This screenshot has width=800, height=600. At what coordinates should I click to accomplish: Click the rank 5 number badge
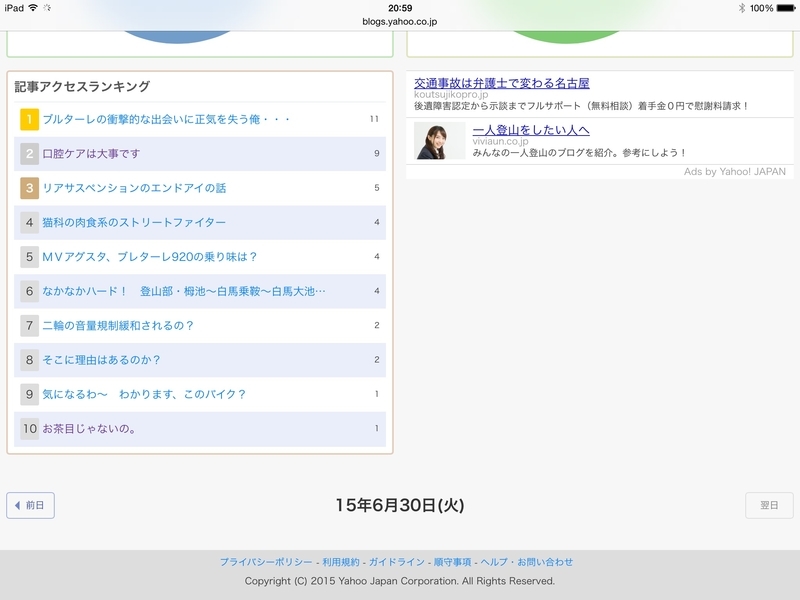pos(30,257)
